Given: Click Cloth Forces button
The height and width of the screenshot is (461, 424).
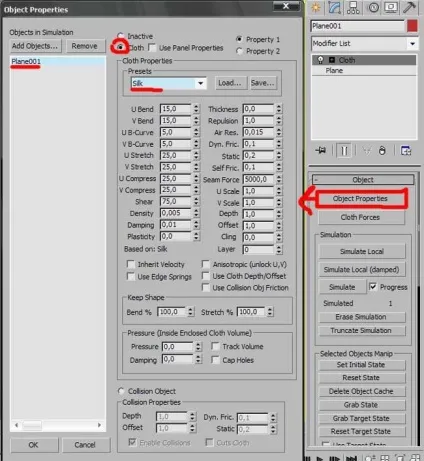Looking at the screenshot, I should point(362,217).
